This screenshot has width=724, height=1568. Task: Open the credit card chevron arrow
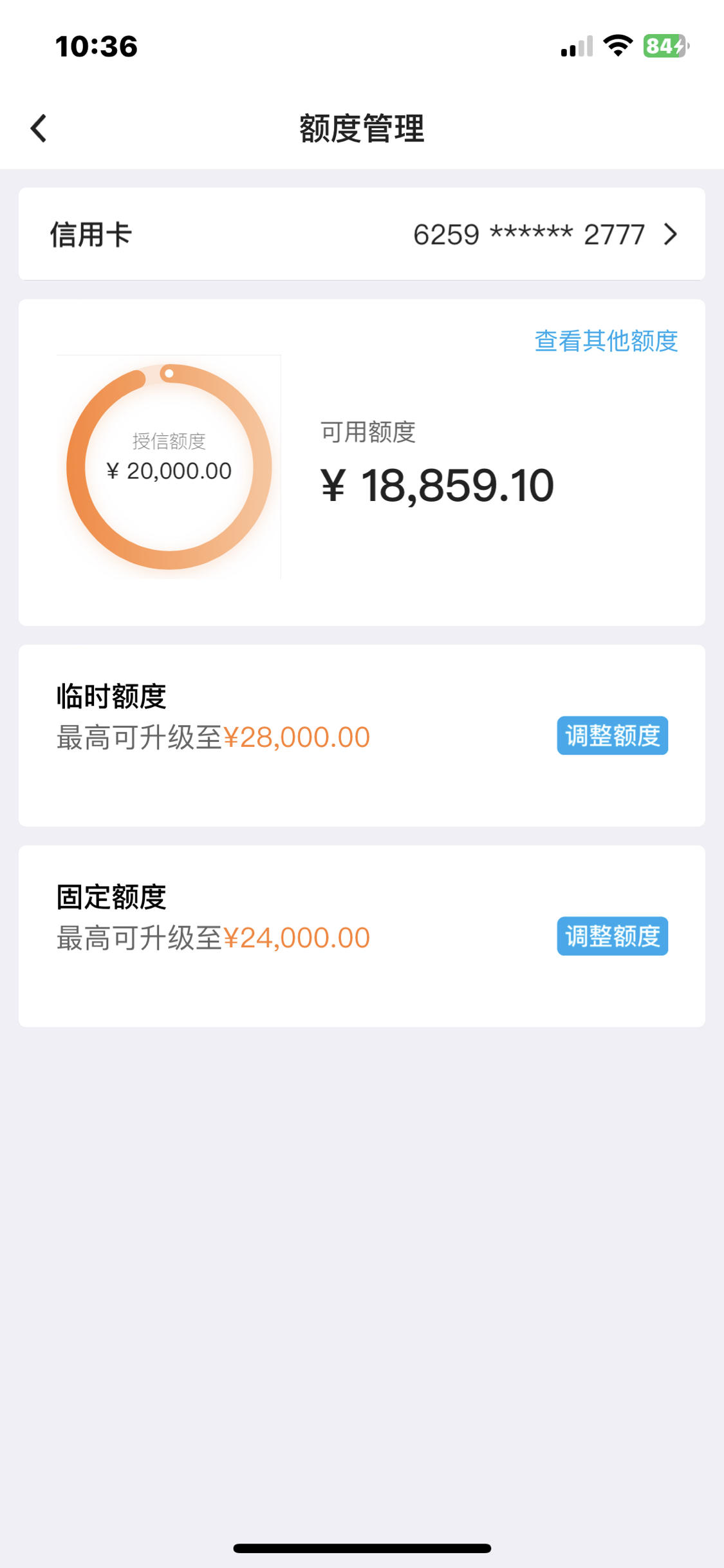point(671,234)
